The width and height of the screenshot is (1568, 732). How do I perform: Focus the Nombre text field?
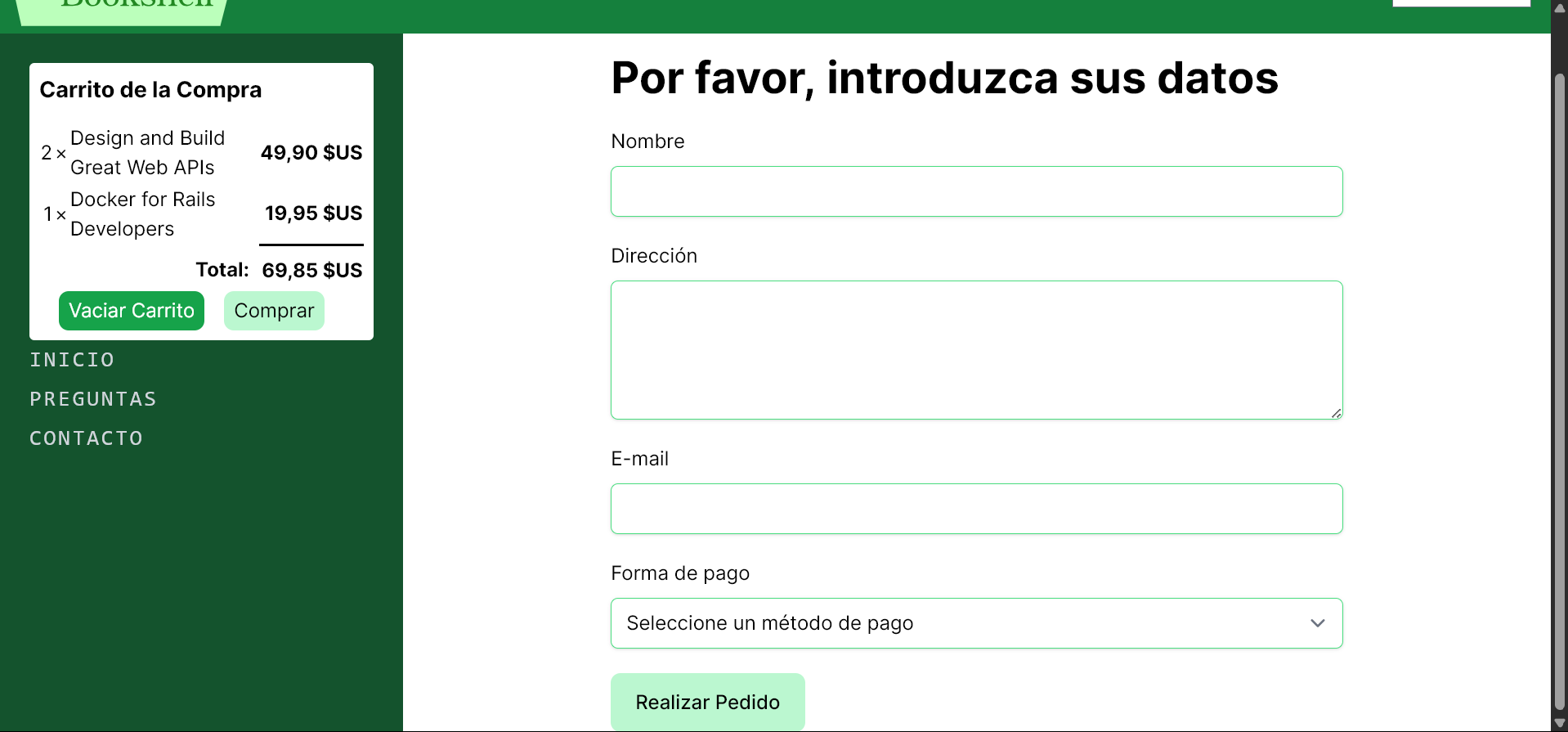click(x=975, y=191)
